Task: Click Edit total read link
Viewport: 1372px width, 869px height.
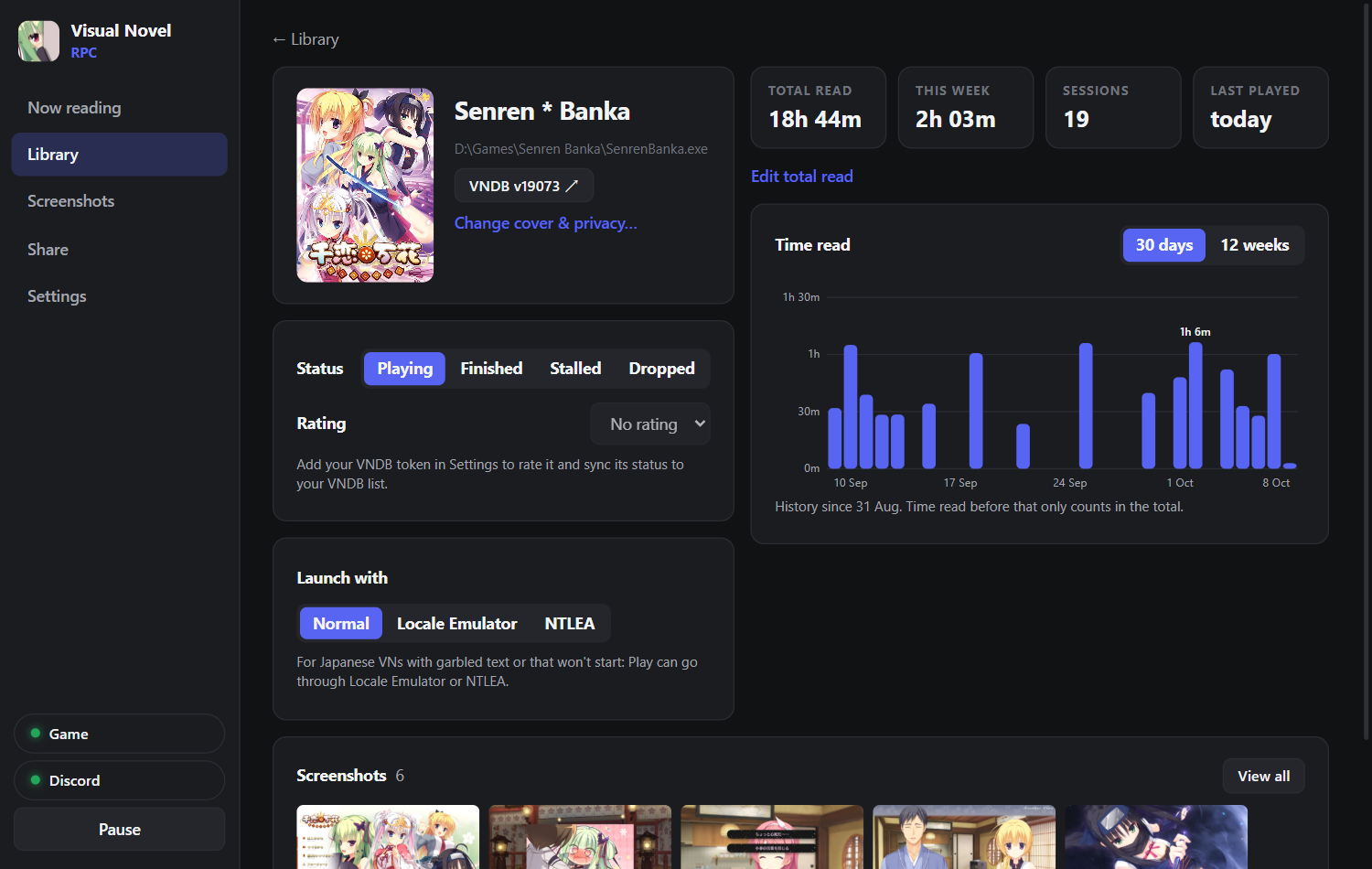Action: pyautogui.click(x=802, y=177)
